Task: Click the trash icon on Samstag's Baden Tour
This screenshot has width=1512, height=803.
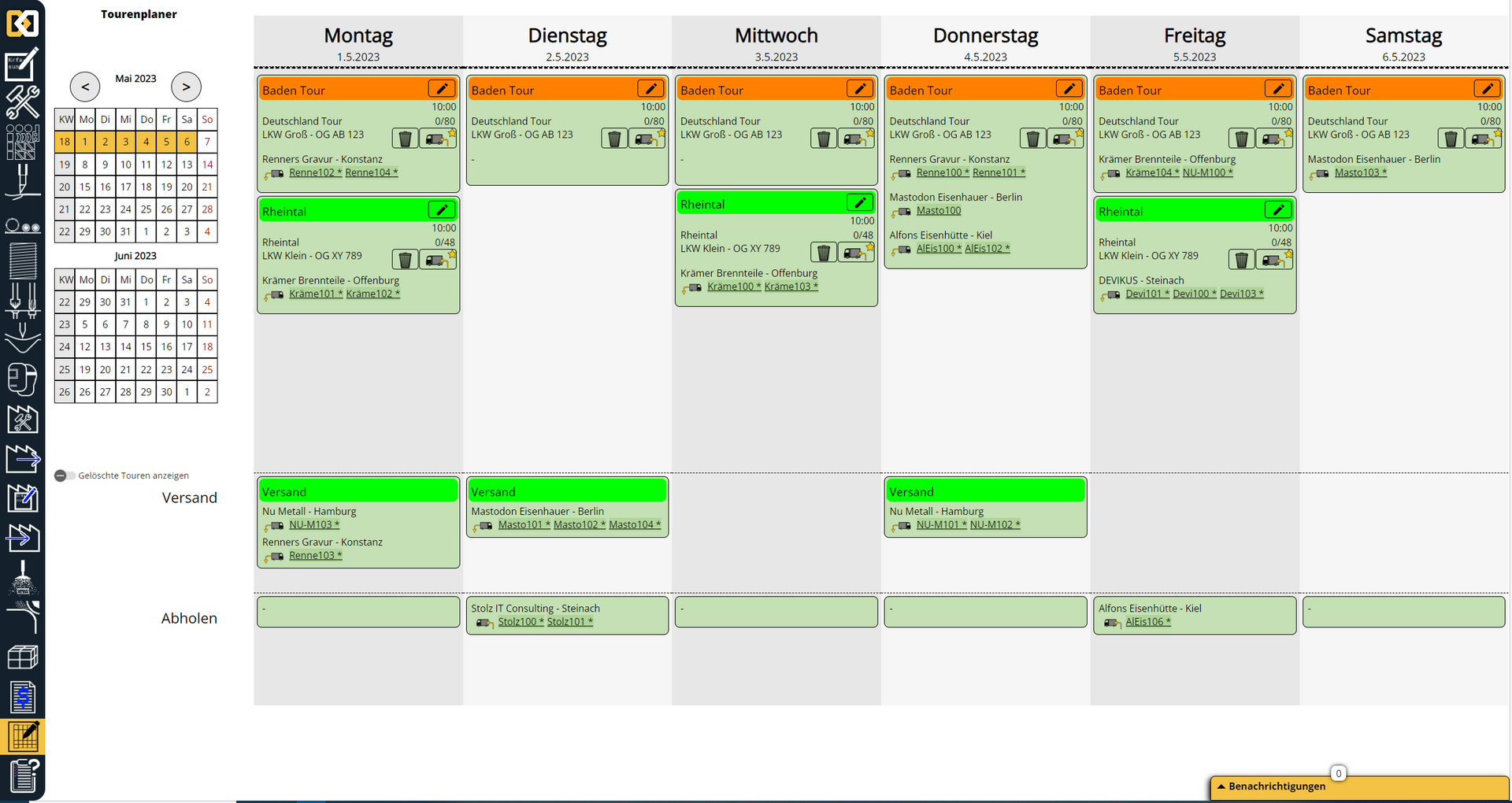Action: point(1451,139)
